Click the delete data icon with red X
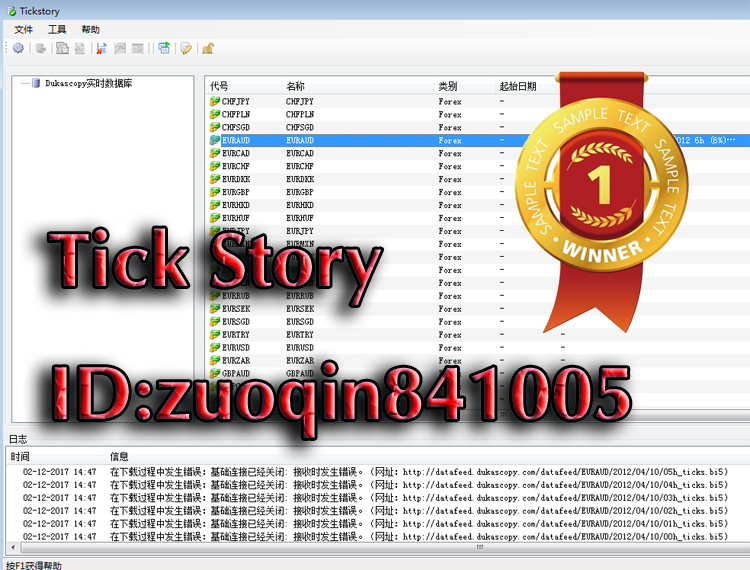 (101, 48)
